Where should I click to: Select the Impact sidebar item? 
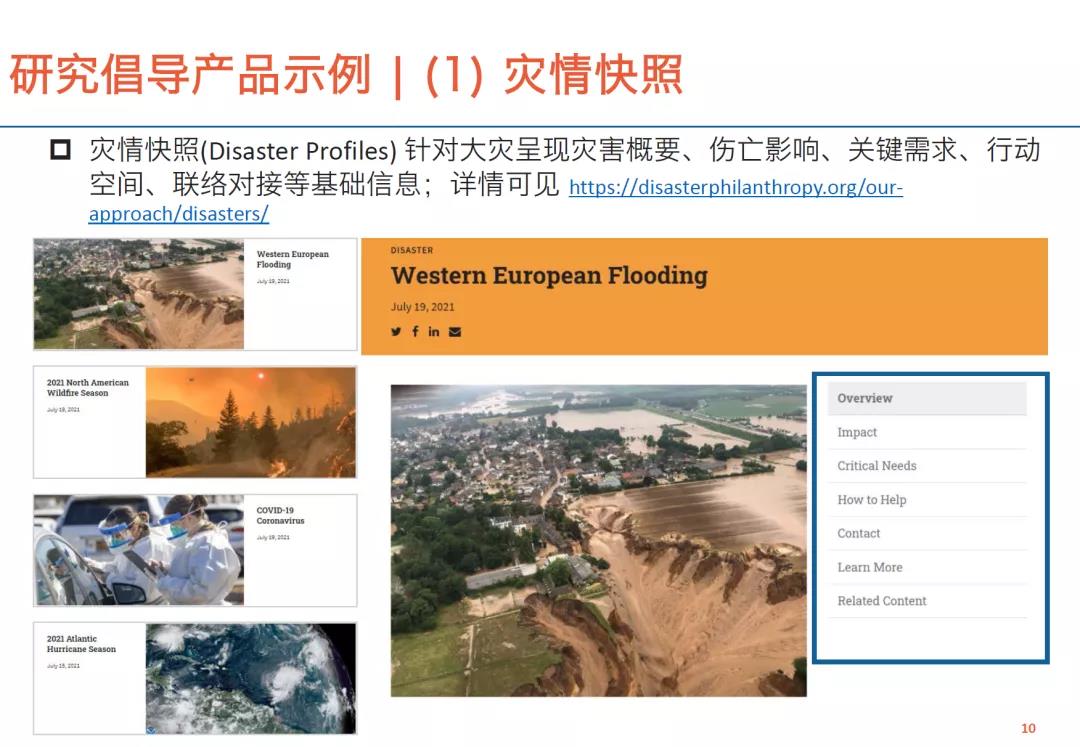(x=926, y=432)
